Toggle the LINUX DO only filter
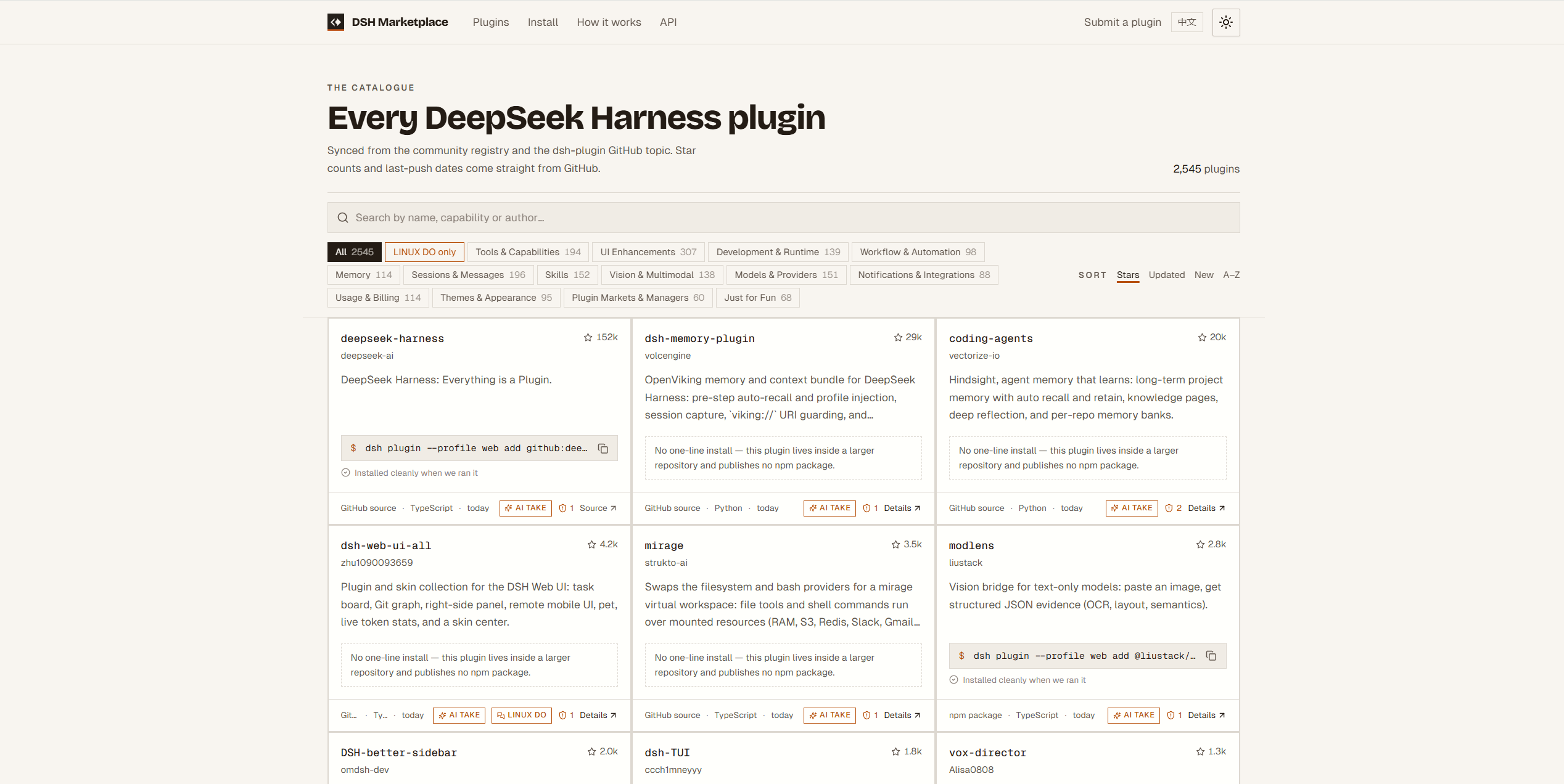1564x784 pixels. pos(424,252)
